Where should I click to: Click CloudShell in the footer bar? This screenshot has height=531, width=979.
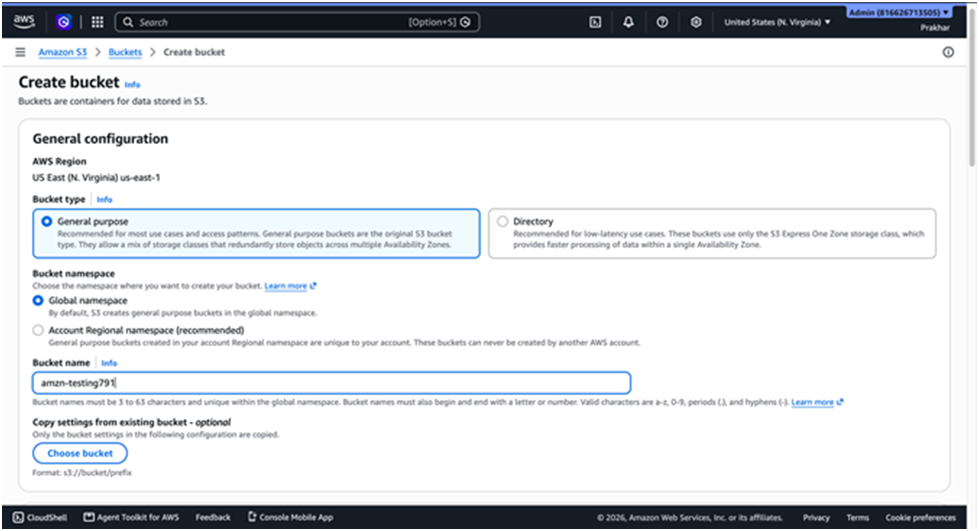(x=40, y=517)
